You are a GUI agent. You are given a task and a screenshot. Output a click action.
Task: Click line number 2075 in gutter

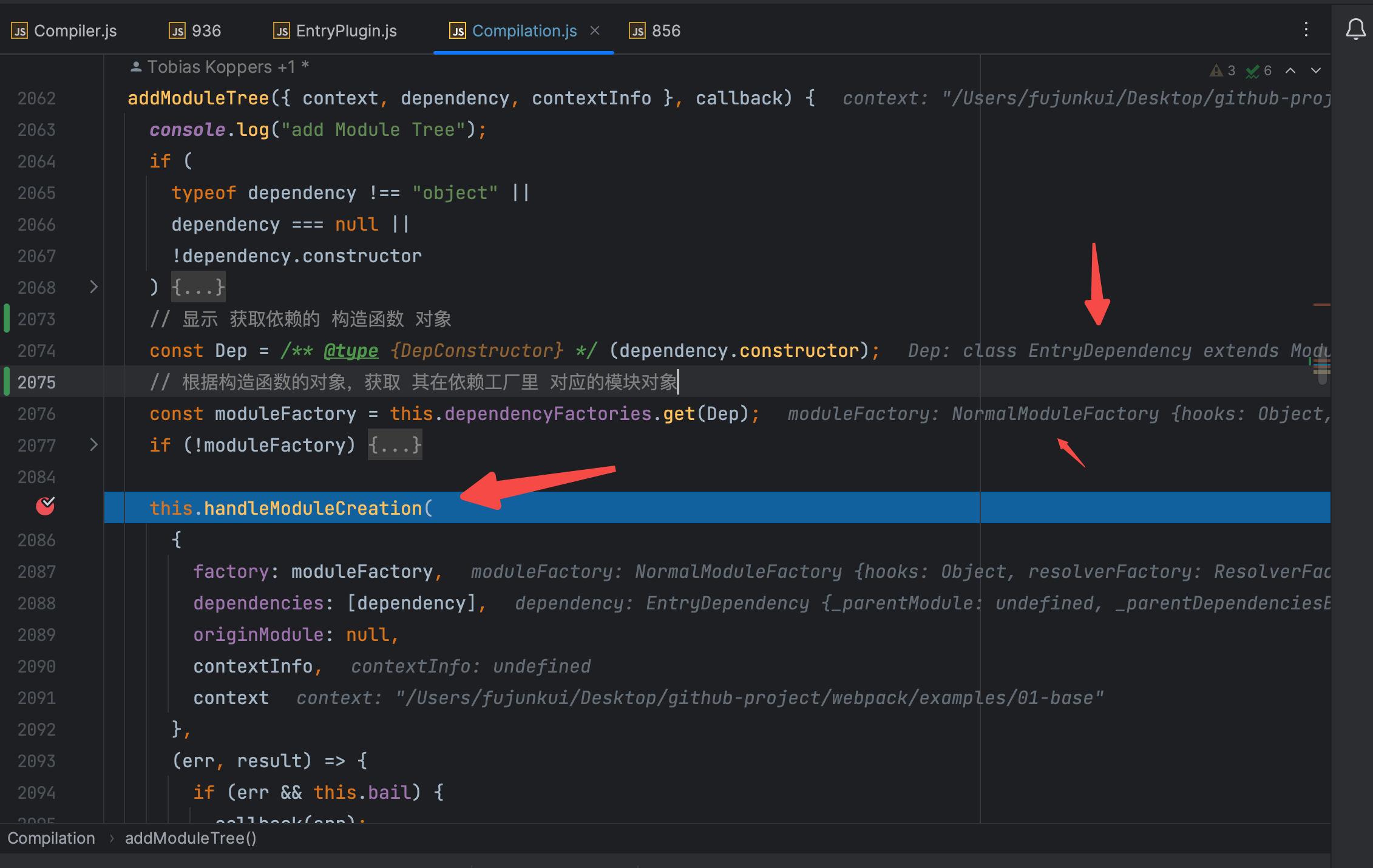point(36,382)
